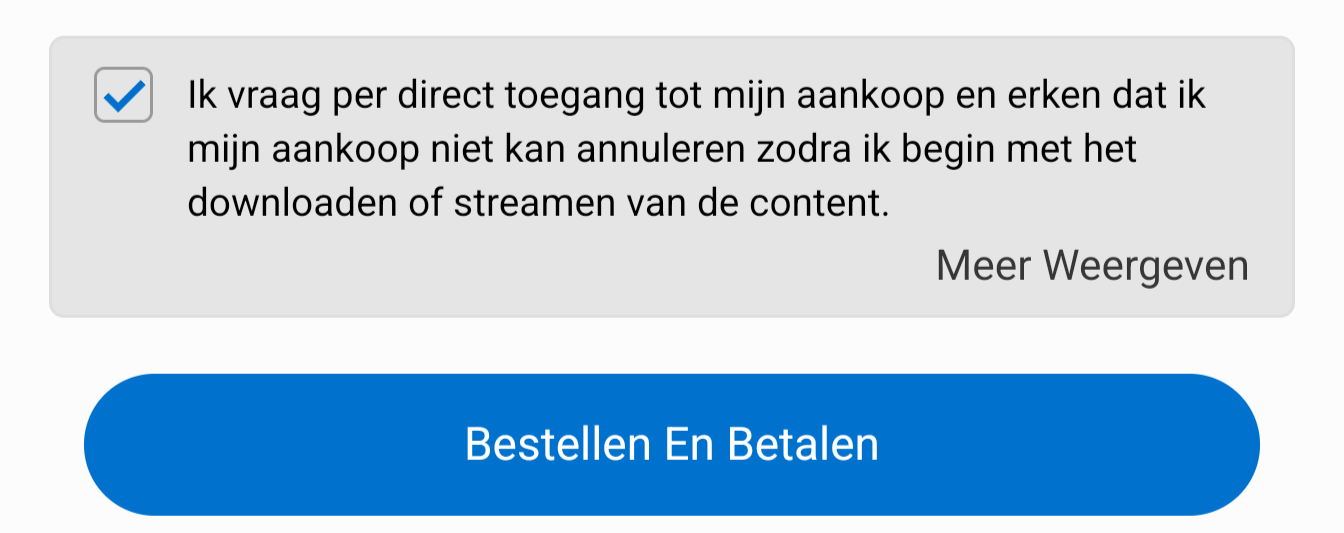Click the 'mijn aankoop niet kan annuleren' line
Viewport: 1344px width, 533px height.
coord(662,150)
